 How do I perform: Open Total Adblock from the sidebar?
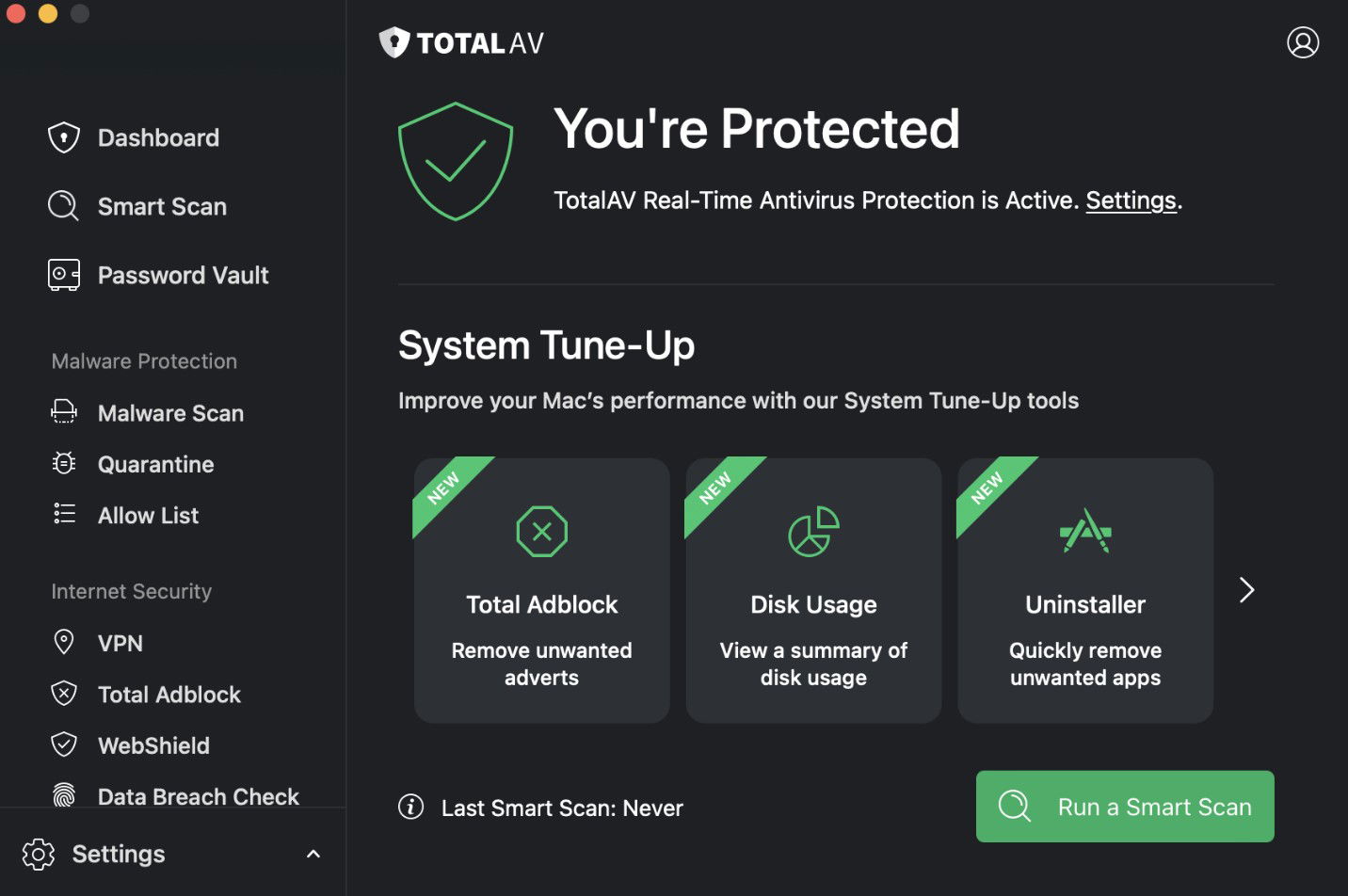point(168,695)
